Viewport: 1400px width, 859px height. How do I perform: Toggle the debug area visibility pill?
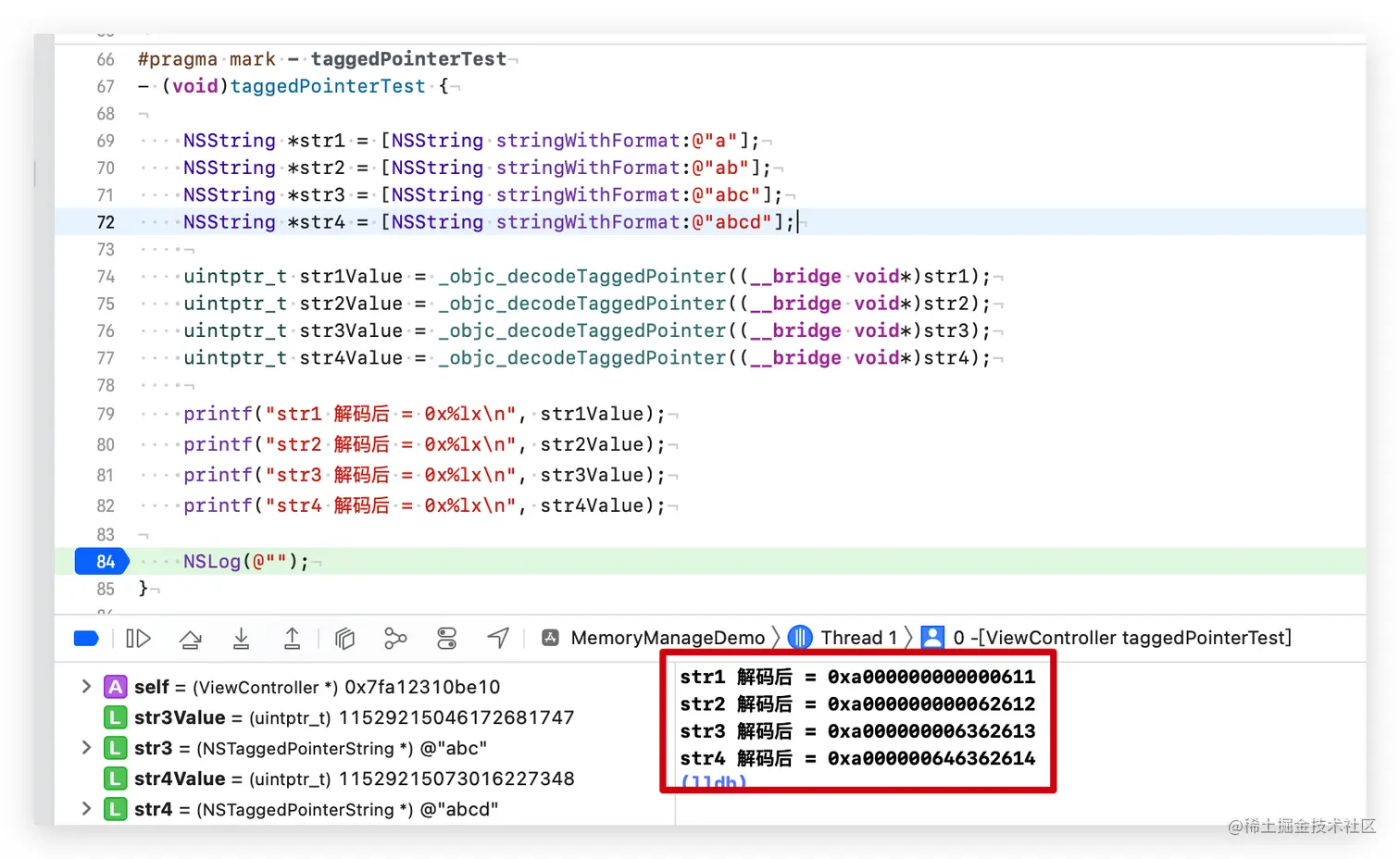click(x=86, y=638)
